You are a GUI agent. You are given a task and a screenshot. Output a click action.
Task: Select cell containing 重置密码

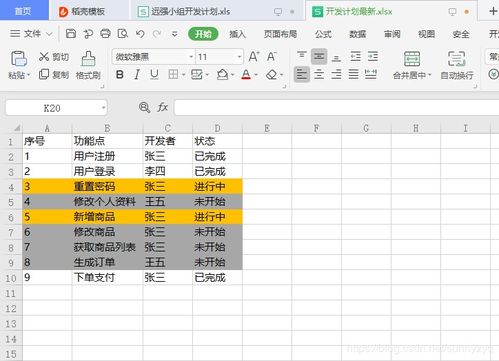click(x=107, y=186)
